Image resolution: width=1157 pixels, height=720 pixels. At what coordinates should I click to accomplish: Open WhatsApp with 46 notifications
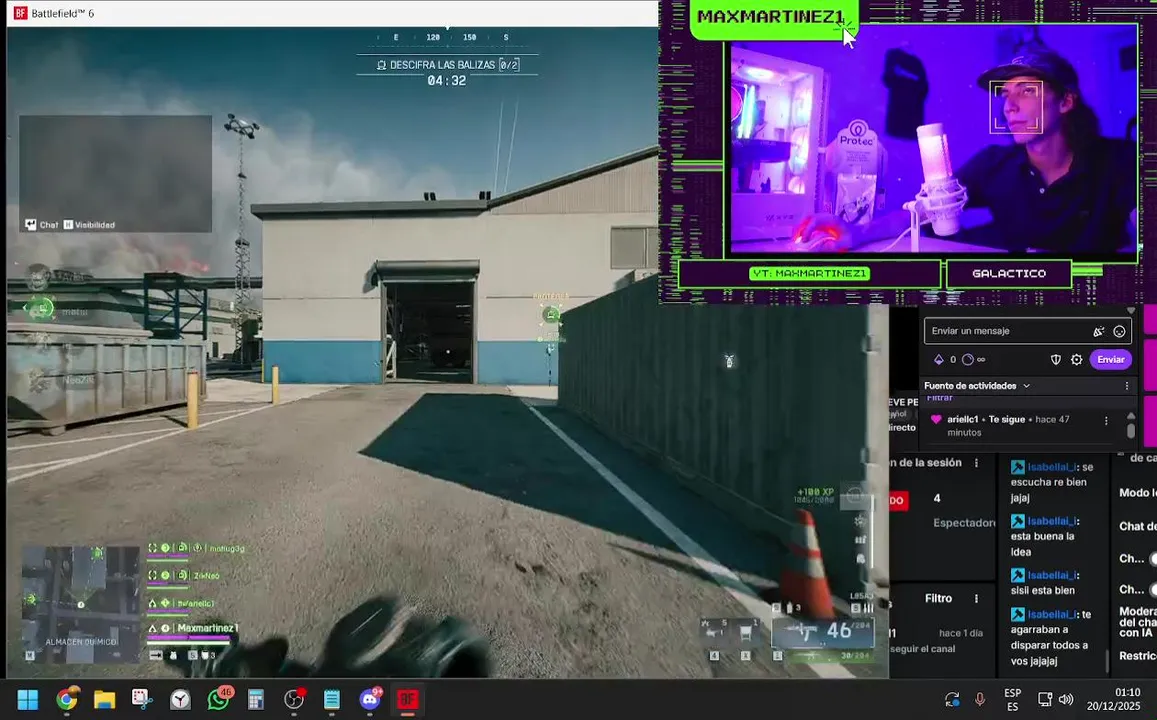point(219,698)
